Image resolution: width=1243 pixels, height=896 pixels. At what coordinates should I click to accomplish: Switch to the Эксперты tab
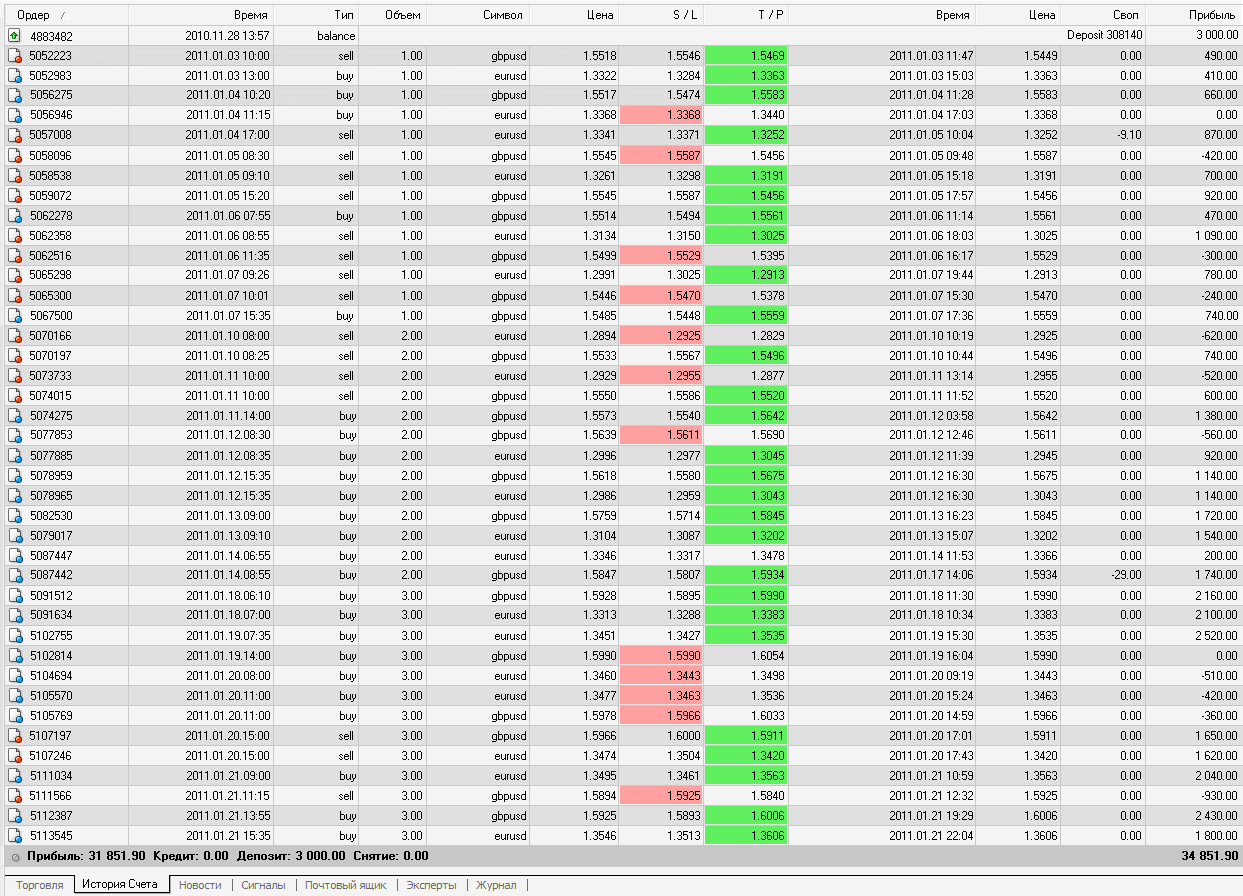pyautogui.click(x=431, y=885)
